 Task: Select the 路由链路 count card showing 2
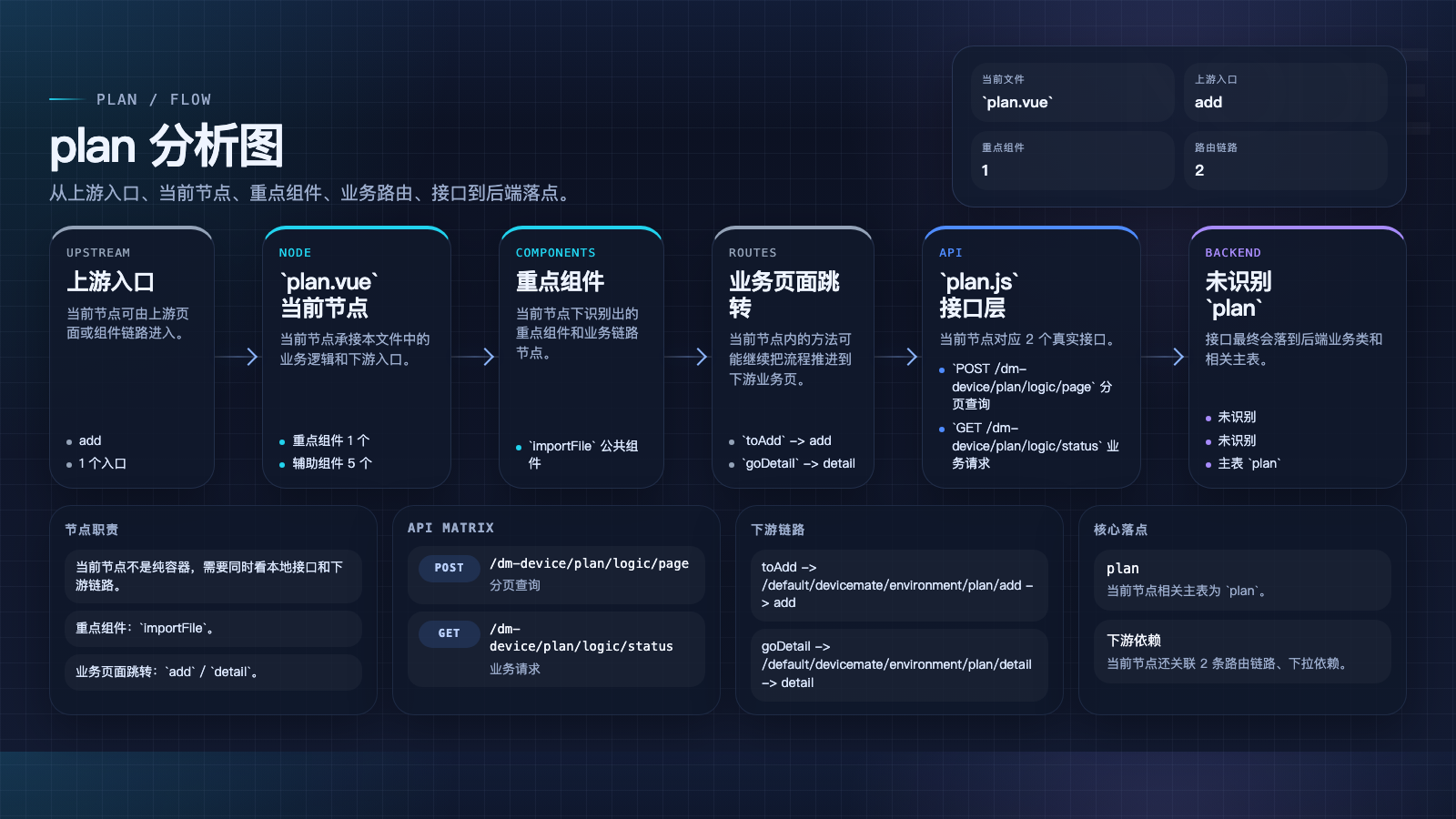coord(1284,160)
